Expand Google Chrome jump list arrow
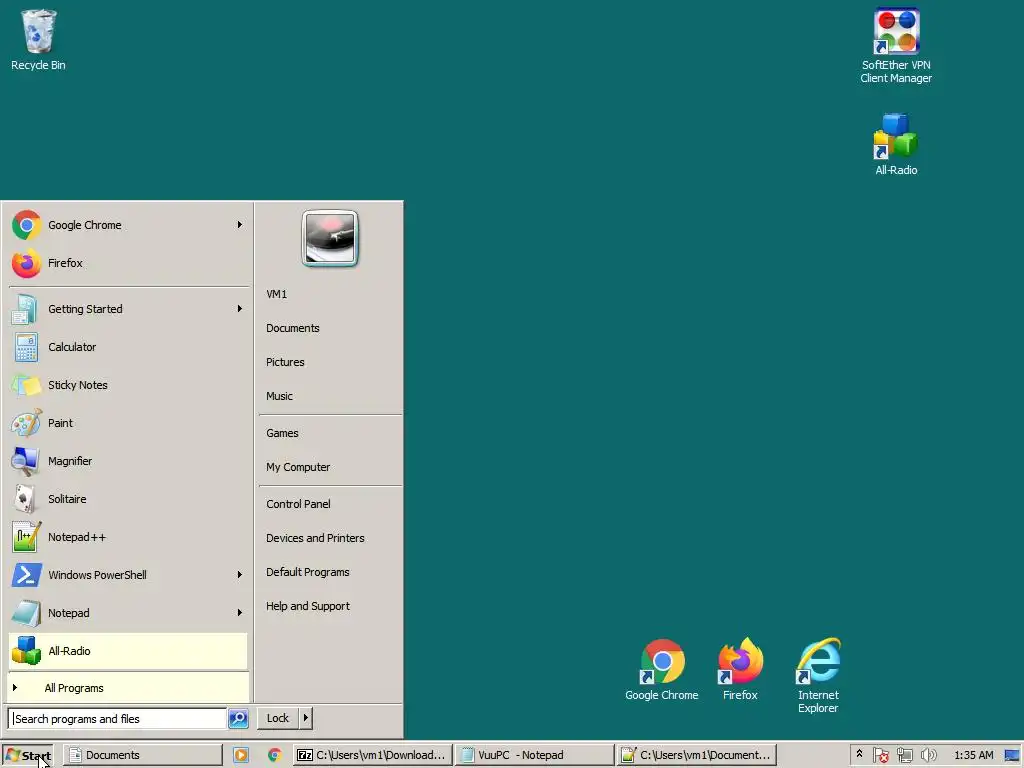 pos(240,225)
